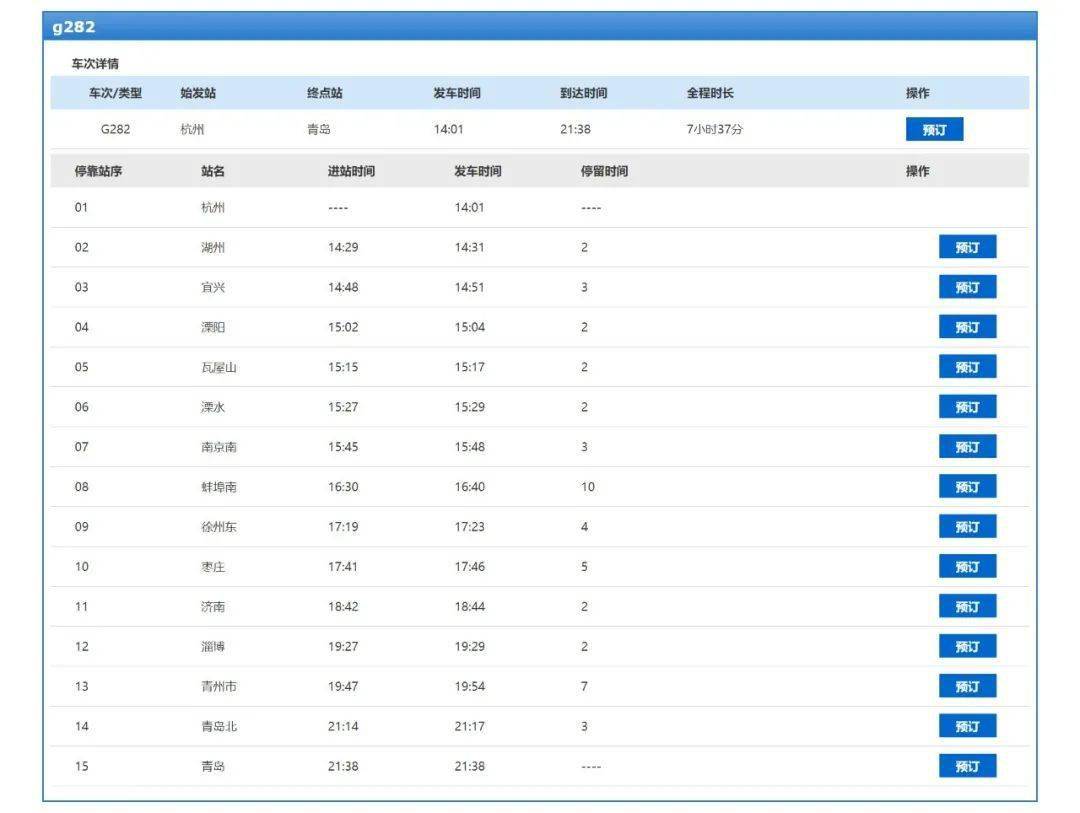Image resolution: width=1080 pixels, height=813 pixels.
Task: Select 杭州 station name in row 01
Action: coord(213,208)
